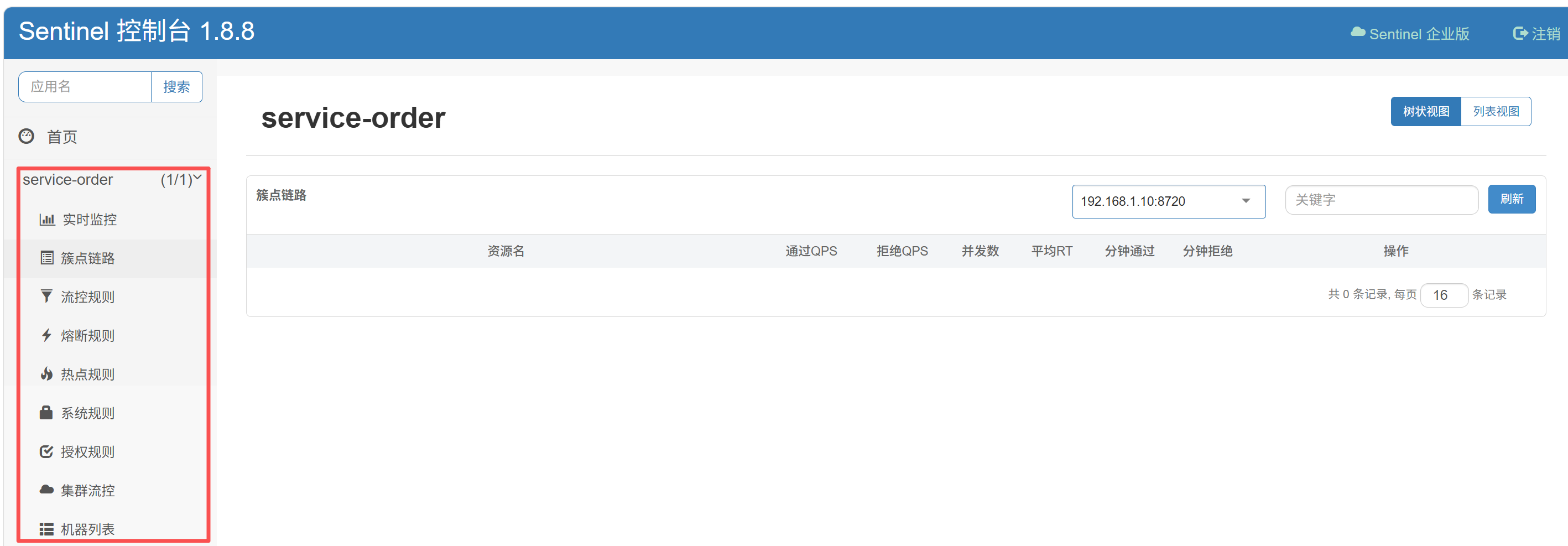Click the checkmark icon for 授权规则
Screen dimensions: 1568x546
[46, 451]
